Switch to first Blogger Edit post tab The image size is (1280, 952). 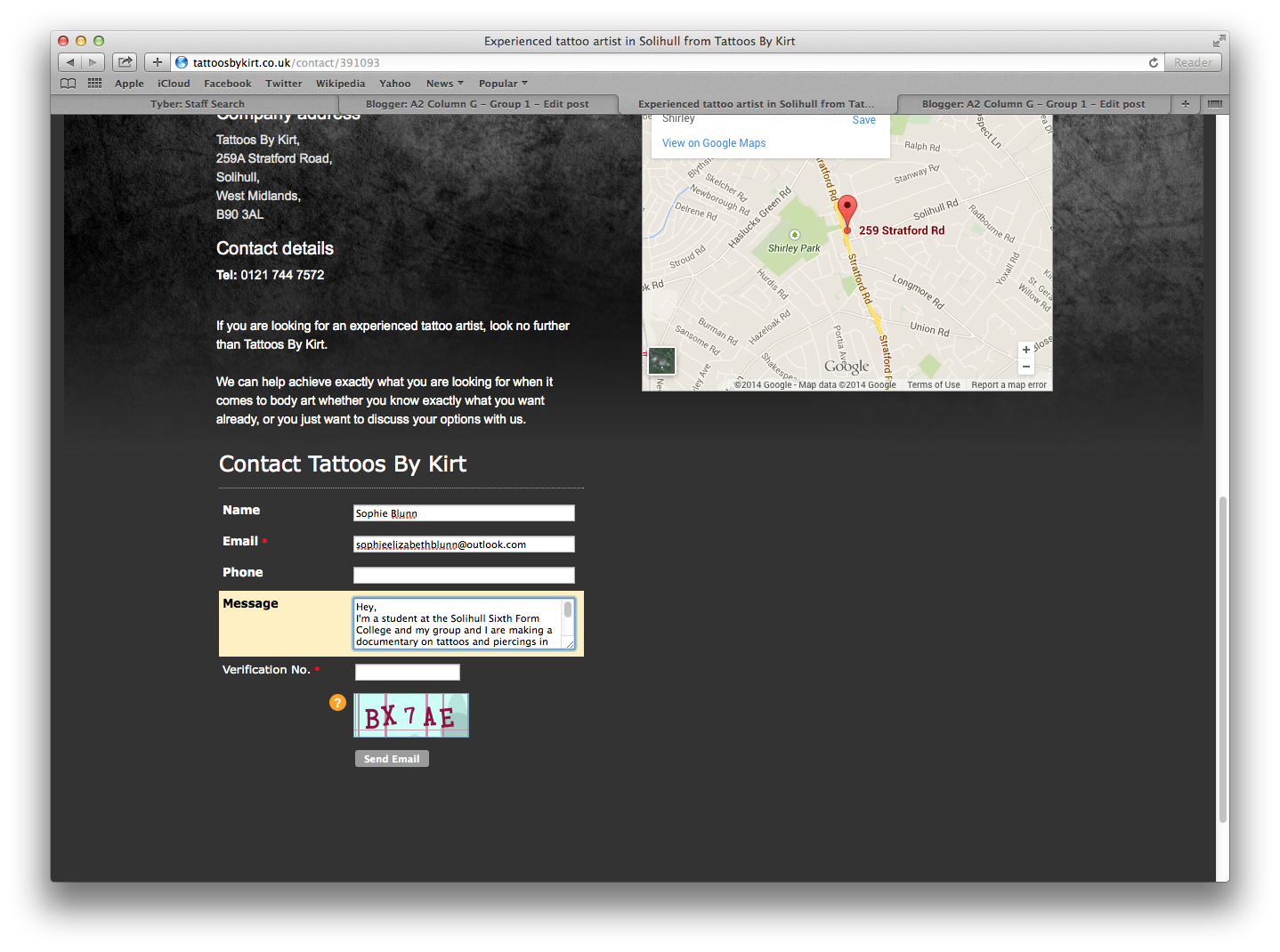tap(477, 104)
